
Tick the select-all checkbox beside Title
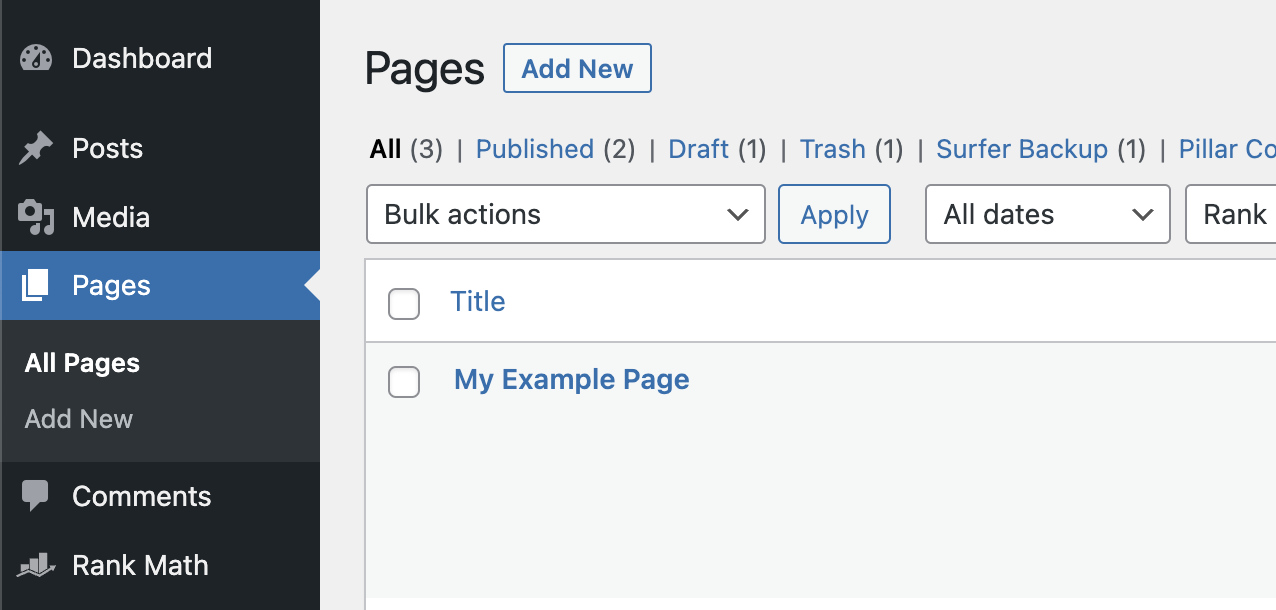[x=404, y=303]
